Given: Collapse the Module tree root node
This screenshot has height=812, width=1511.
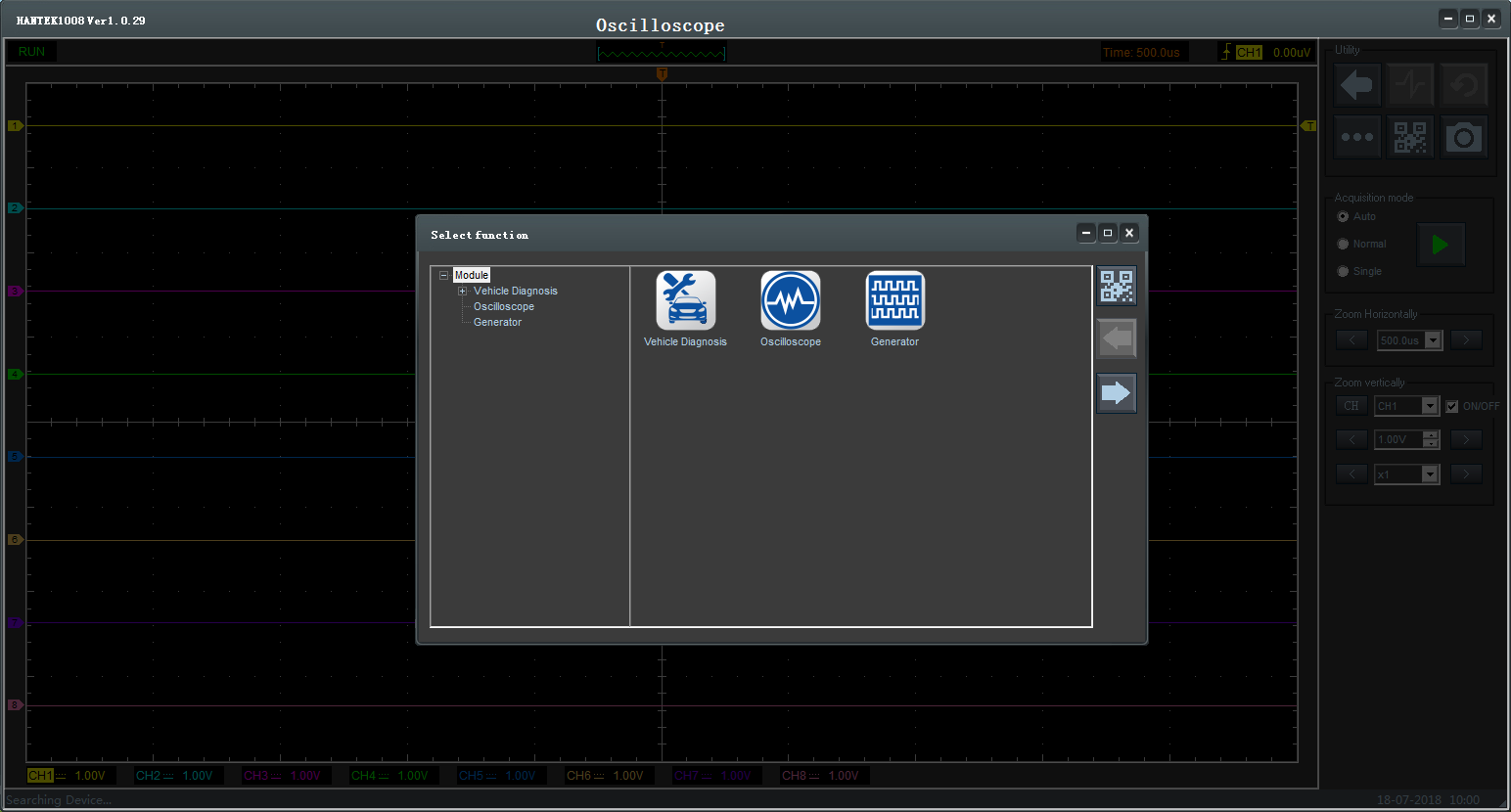Looking at the screenshot, I should pos(443,276).
